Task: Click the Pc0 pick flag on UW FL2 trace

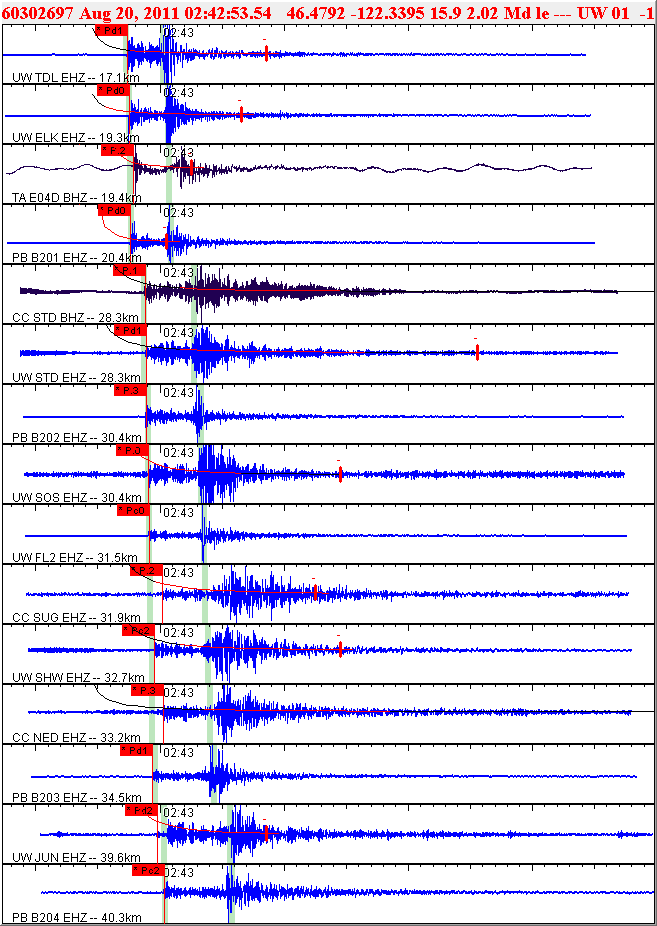Action: click(x=133, y=510)
